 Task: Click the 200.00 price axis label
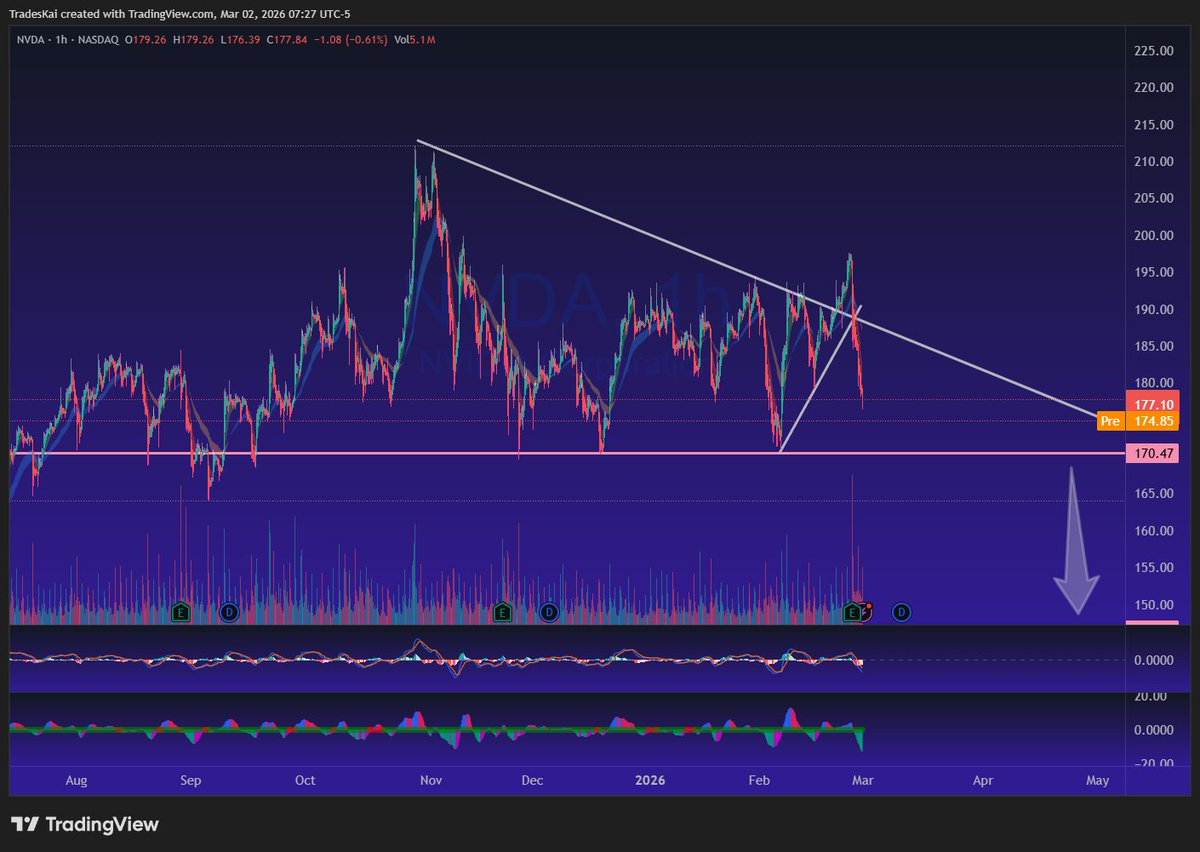[x=1153, y=235]
